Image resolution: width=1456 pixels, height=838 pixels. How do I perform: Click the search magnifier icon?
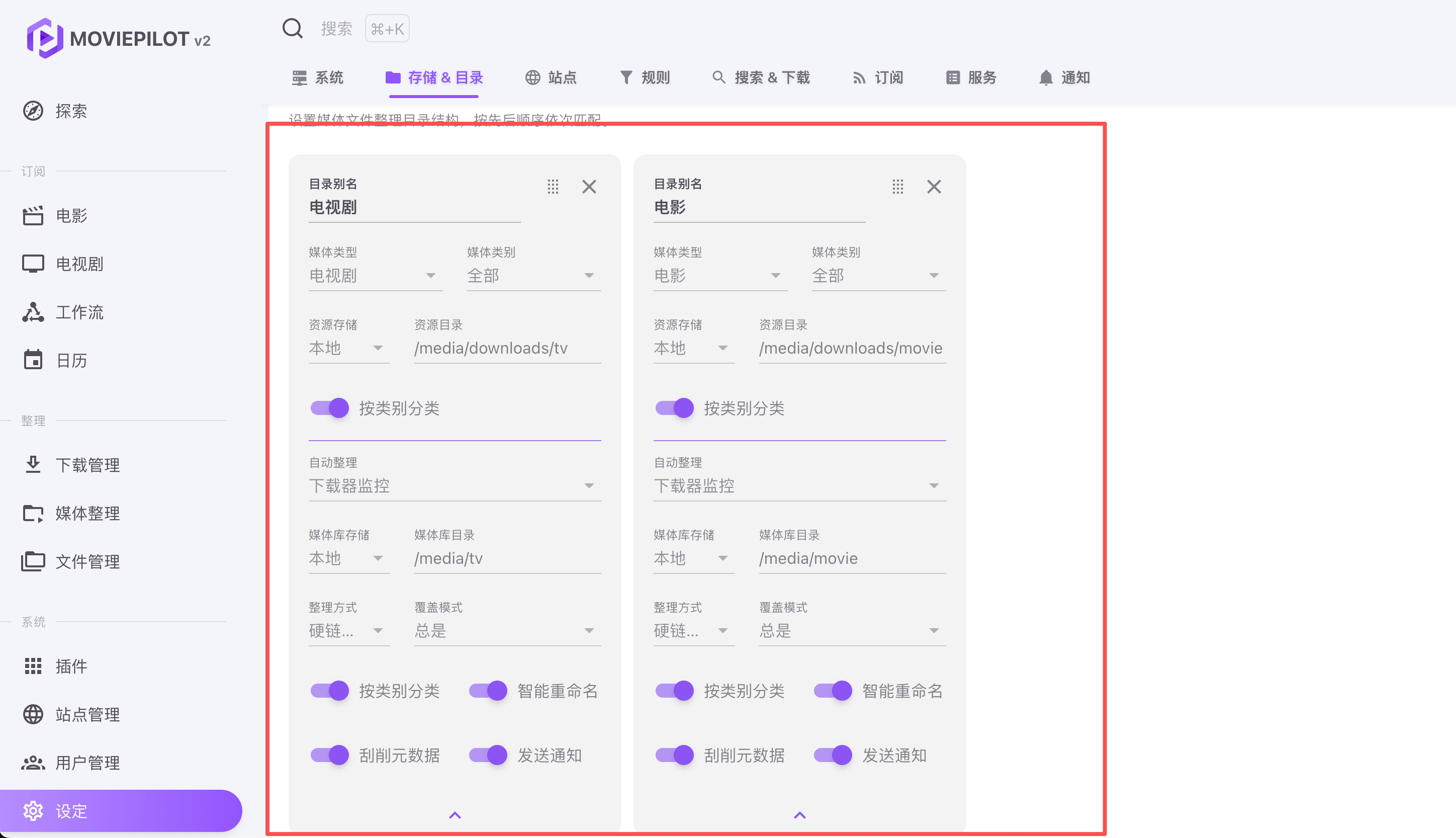pos(292,28)
